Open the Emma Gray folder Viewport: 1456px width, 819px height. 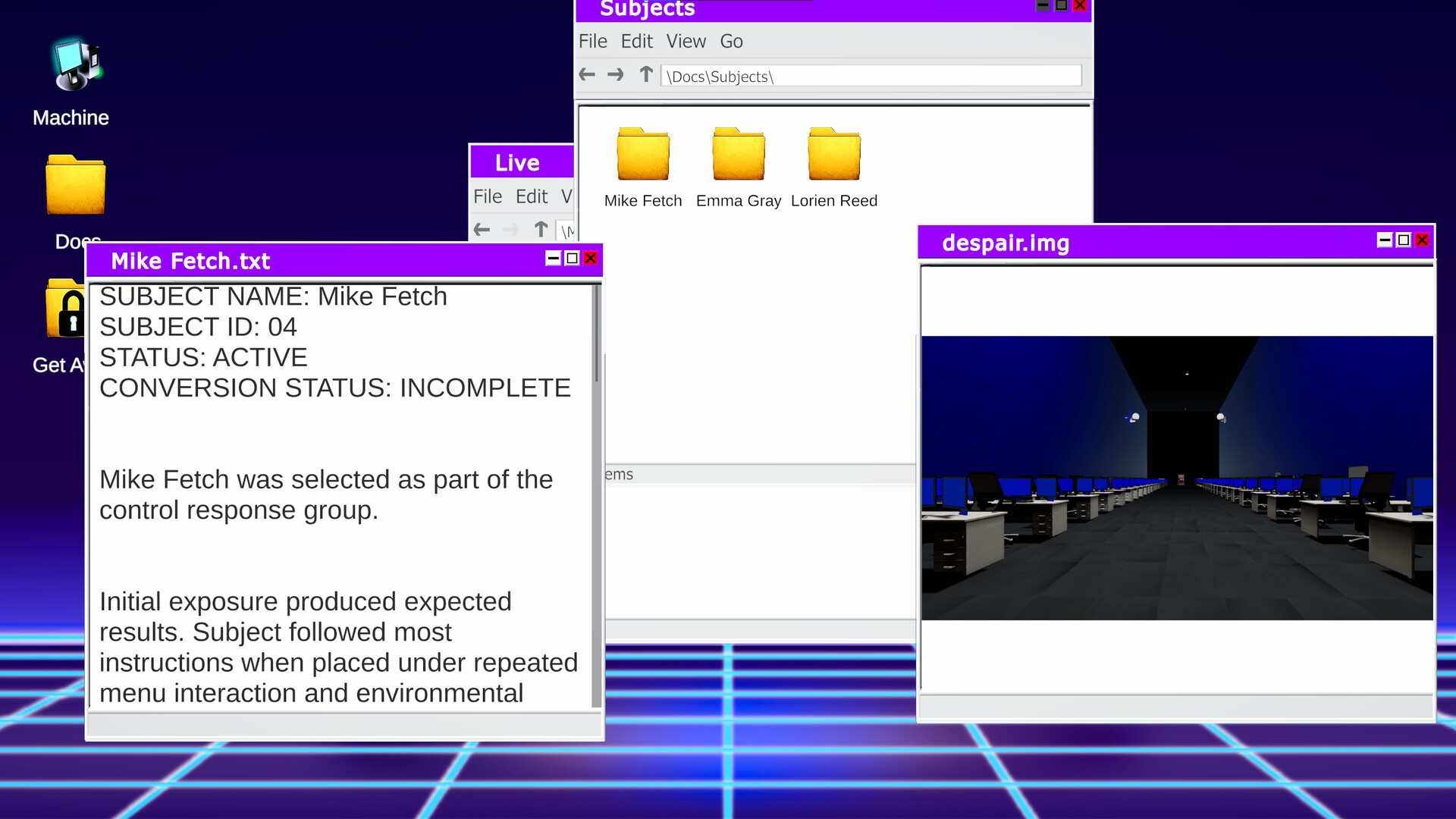coord(739,154)
